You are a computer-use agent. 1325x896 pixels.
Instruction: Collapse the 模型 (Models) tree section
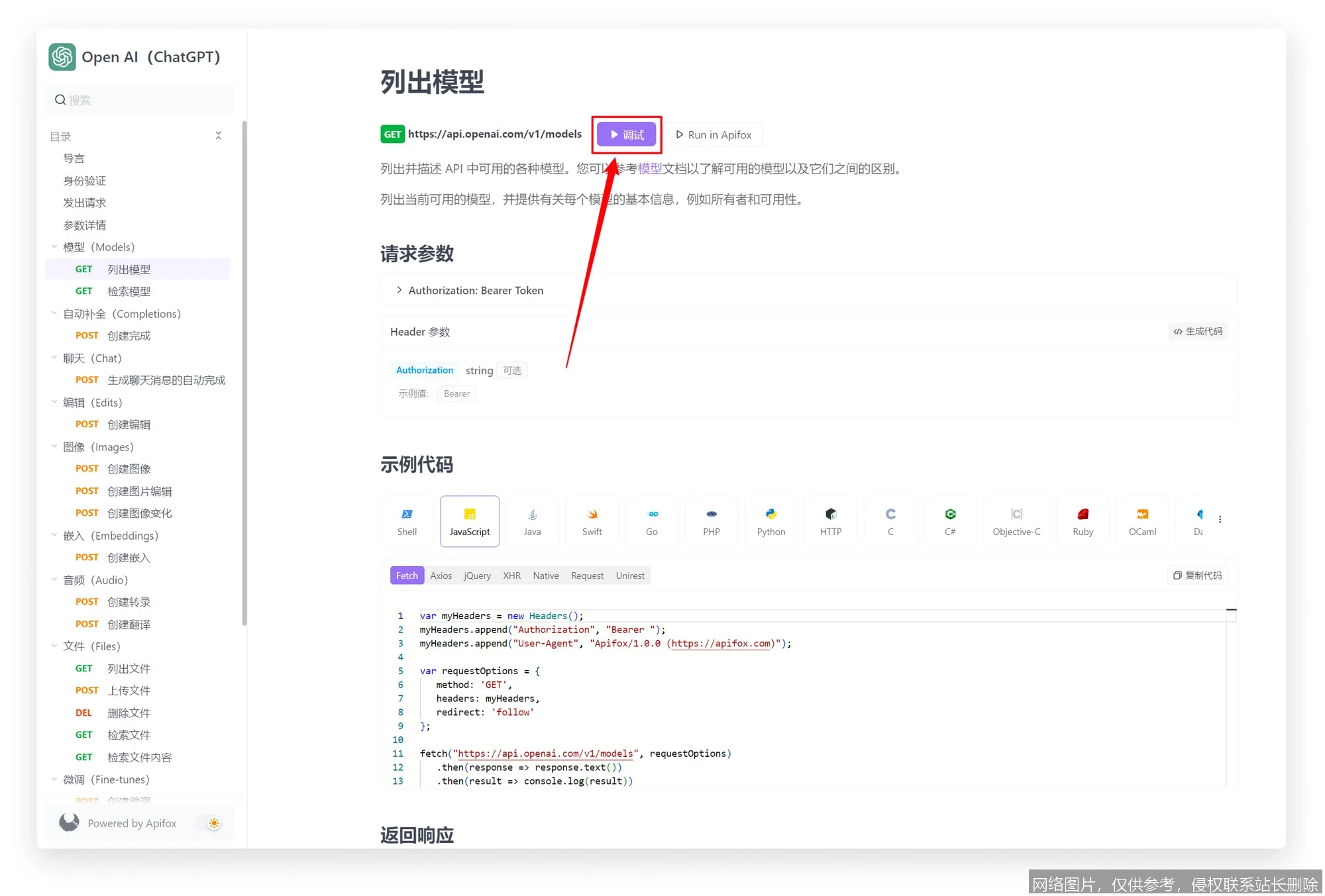[54, 246]
